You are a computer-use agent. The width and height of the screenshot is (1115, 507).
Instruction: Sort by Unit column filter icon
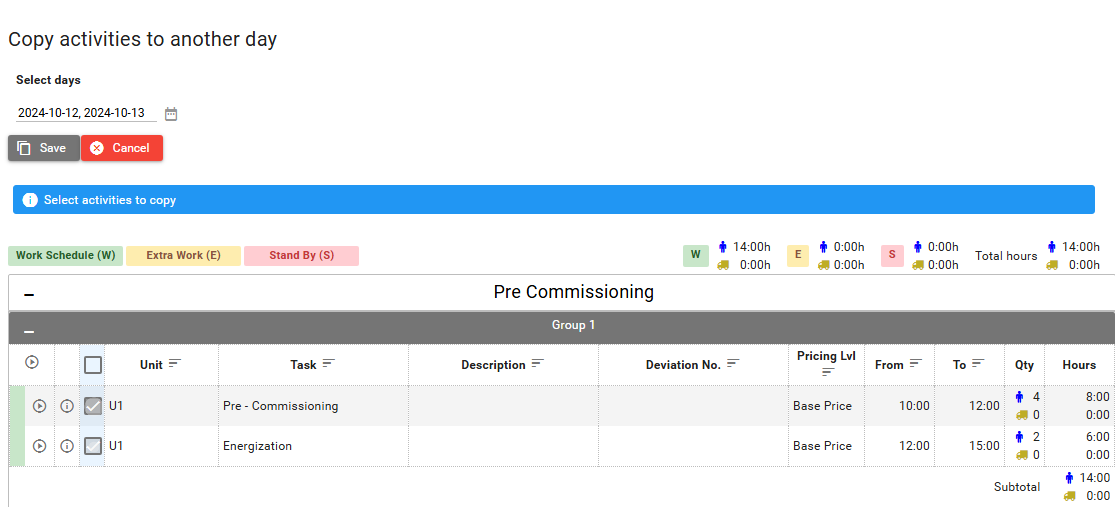pos(175,363)
